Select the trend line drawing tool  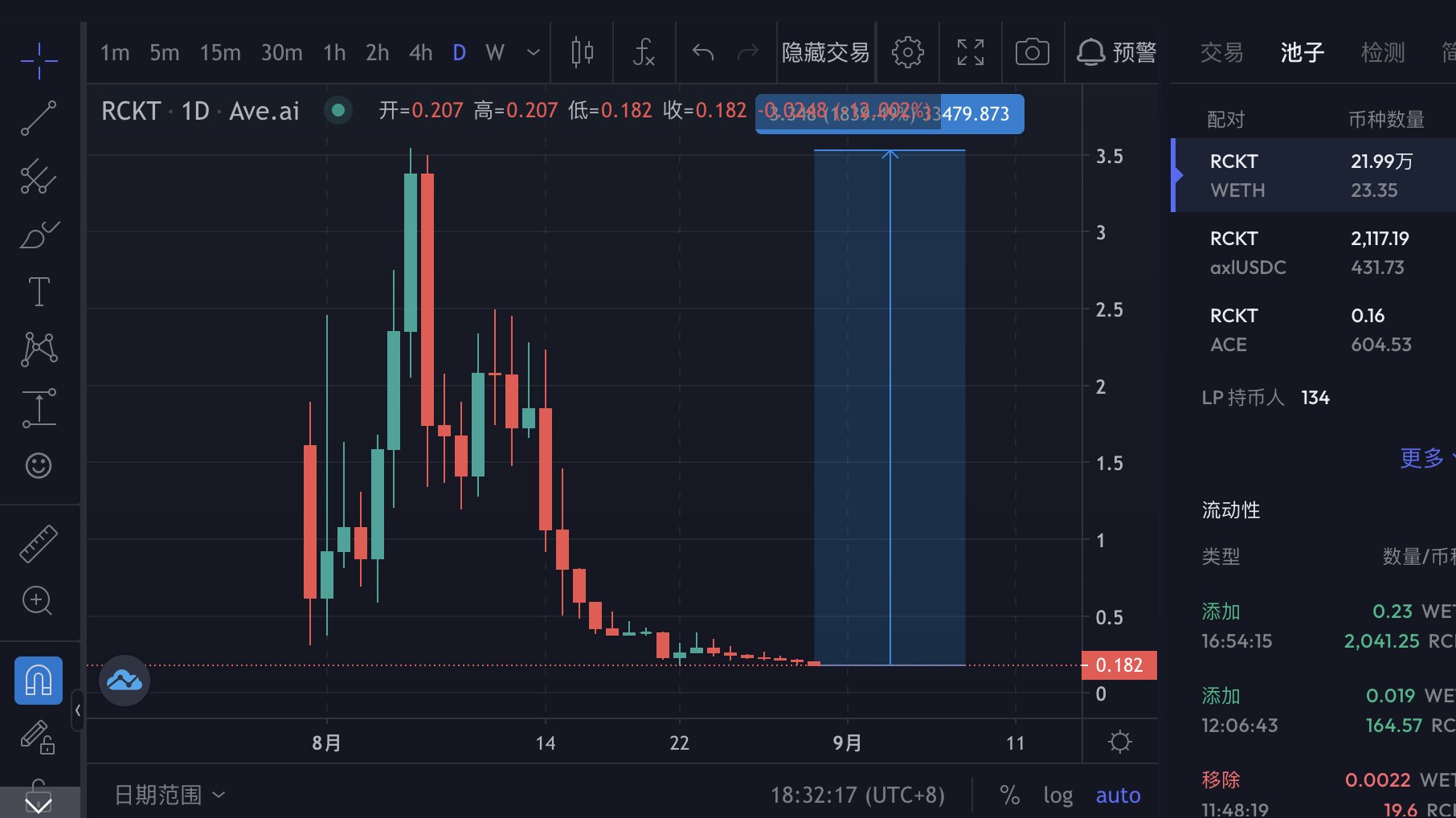point(39,119)
